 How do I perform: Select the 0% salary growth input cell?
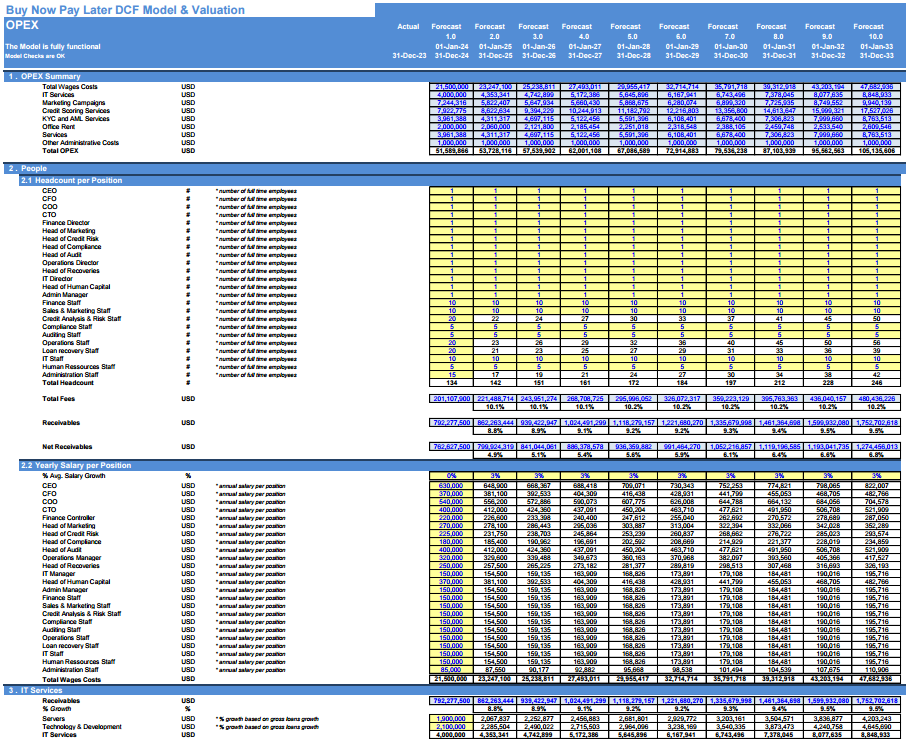pyautogui.click(x=452, y=476)
